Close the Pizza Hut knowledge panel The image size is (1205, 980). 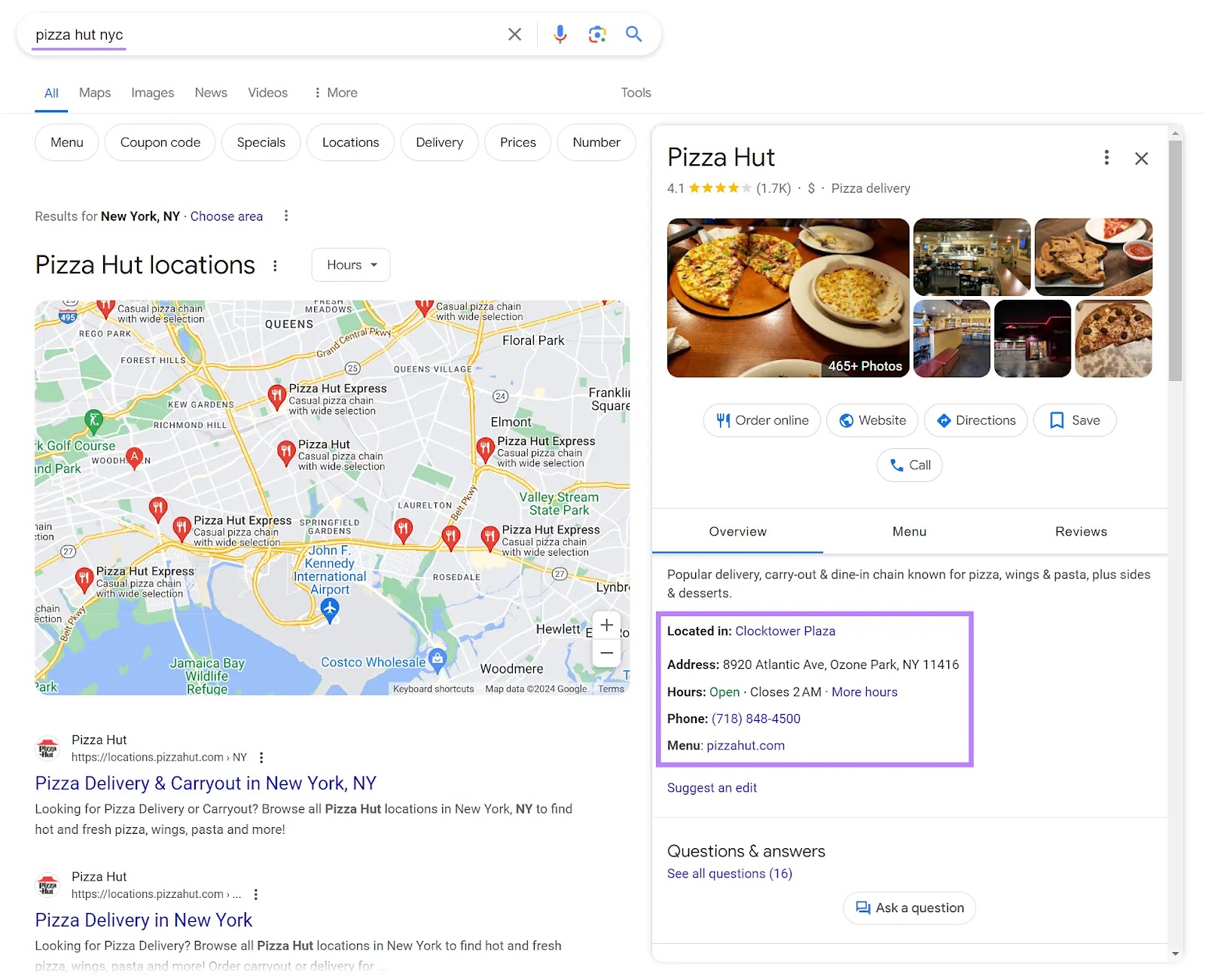click(x=1142, y=158)
